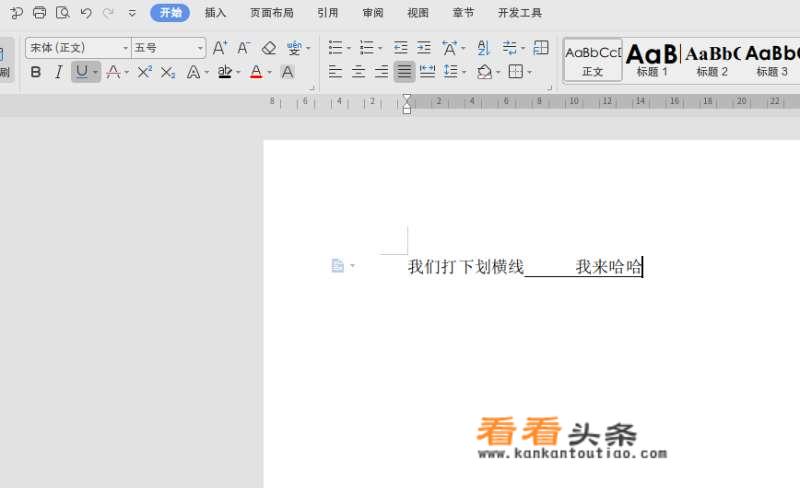Open the font color dropdown arrow

tap(269, 72)
